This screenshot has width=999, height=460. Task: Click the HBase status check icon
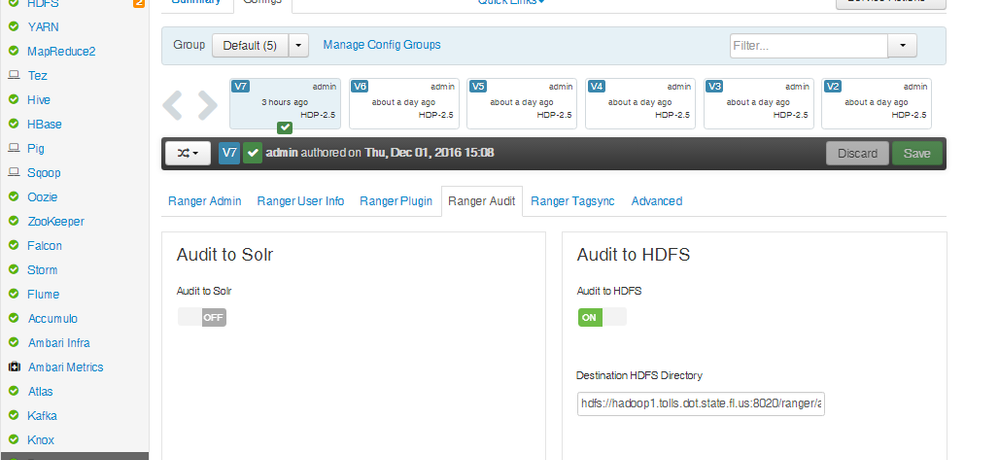13,124
